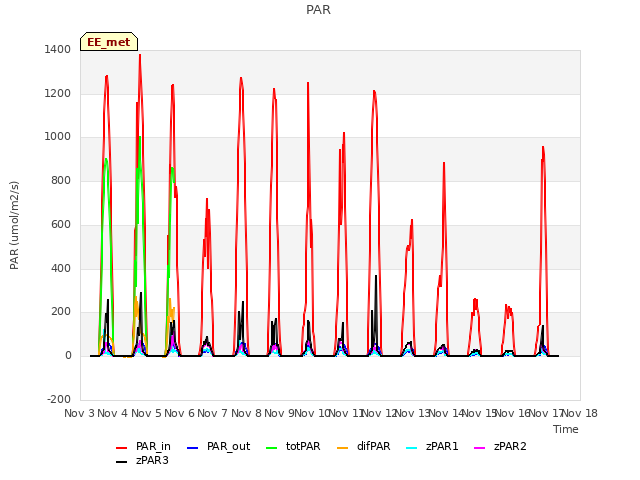640x480 pixels.
Task: Toggle PAR_out series in the legend
Action: click(x=218, y=447)
